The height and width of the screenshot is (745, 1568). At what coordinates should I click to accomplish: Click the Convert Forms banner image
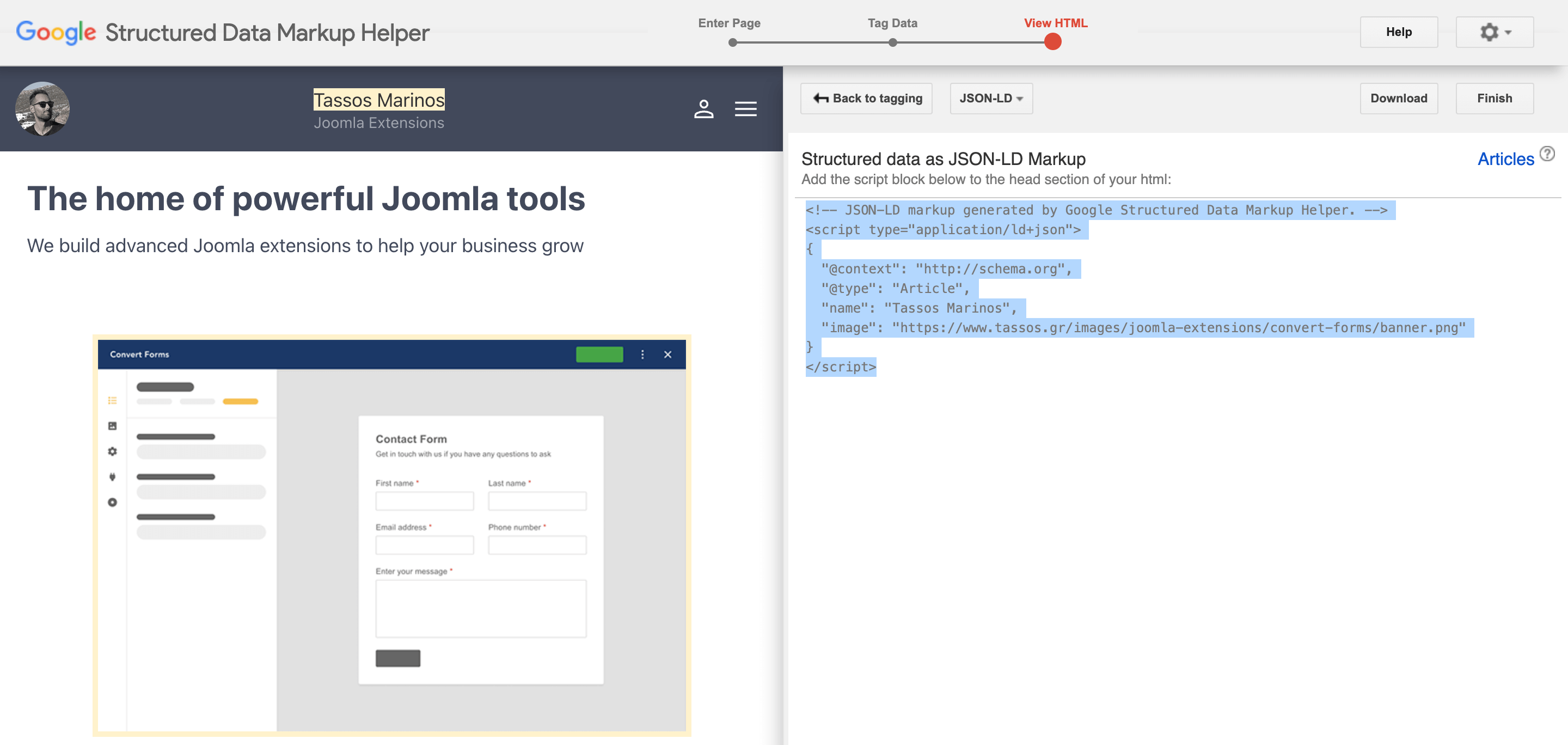(392, 536)
